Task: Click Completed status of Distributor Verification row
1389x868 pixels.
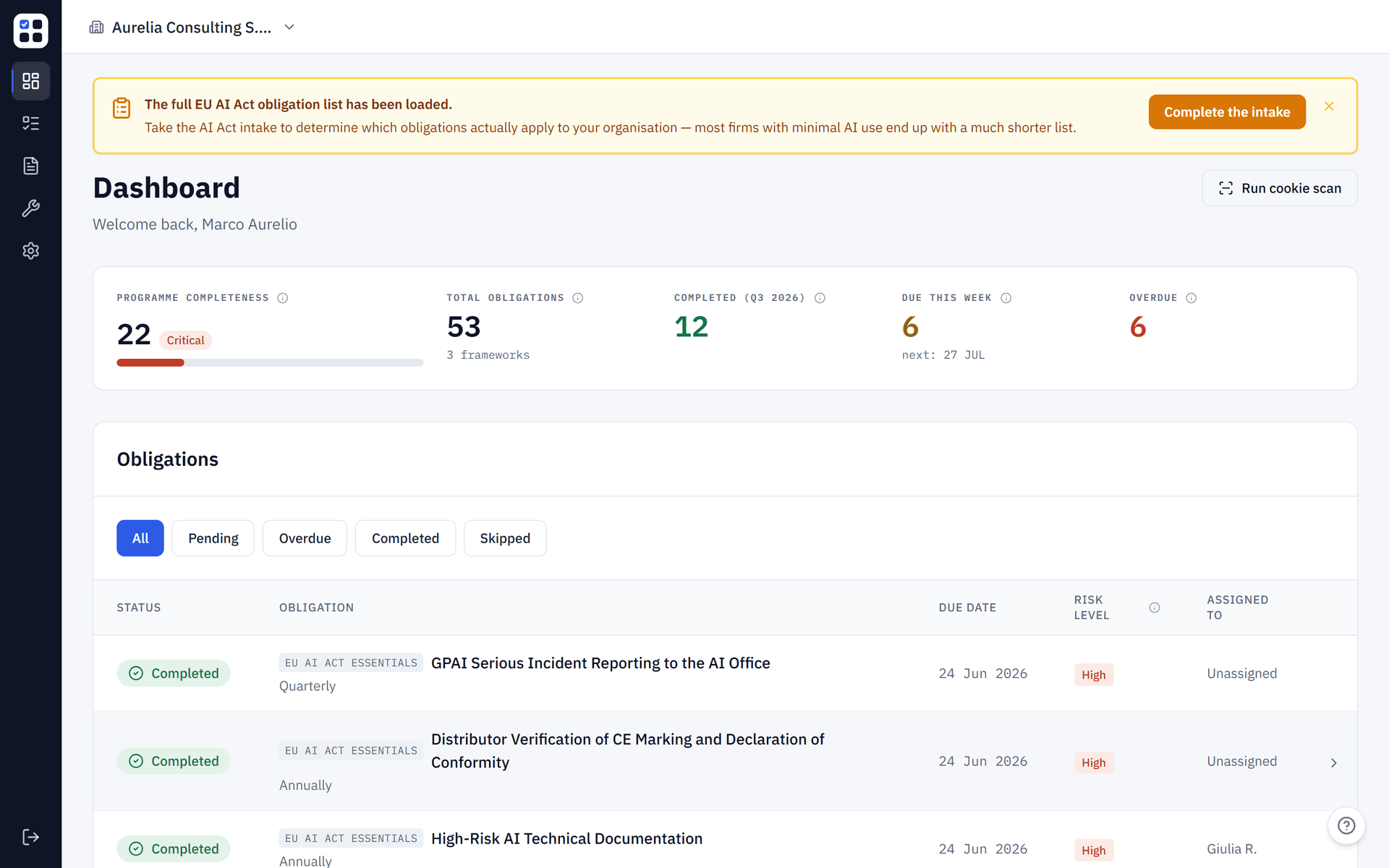Action: 174,761
